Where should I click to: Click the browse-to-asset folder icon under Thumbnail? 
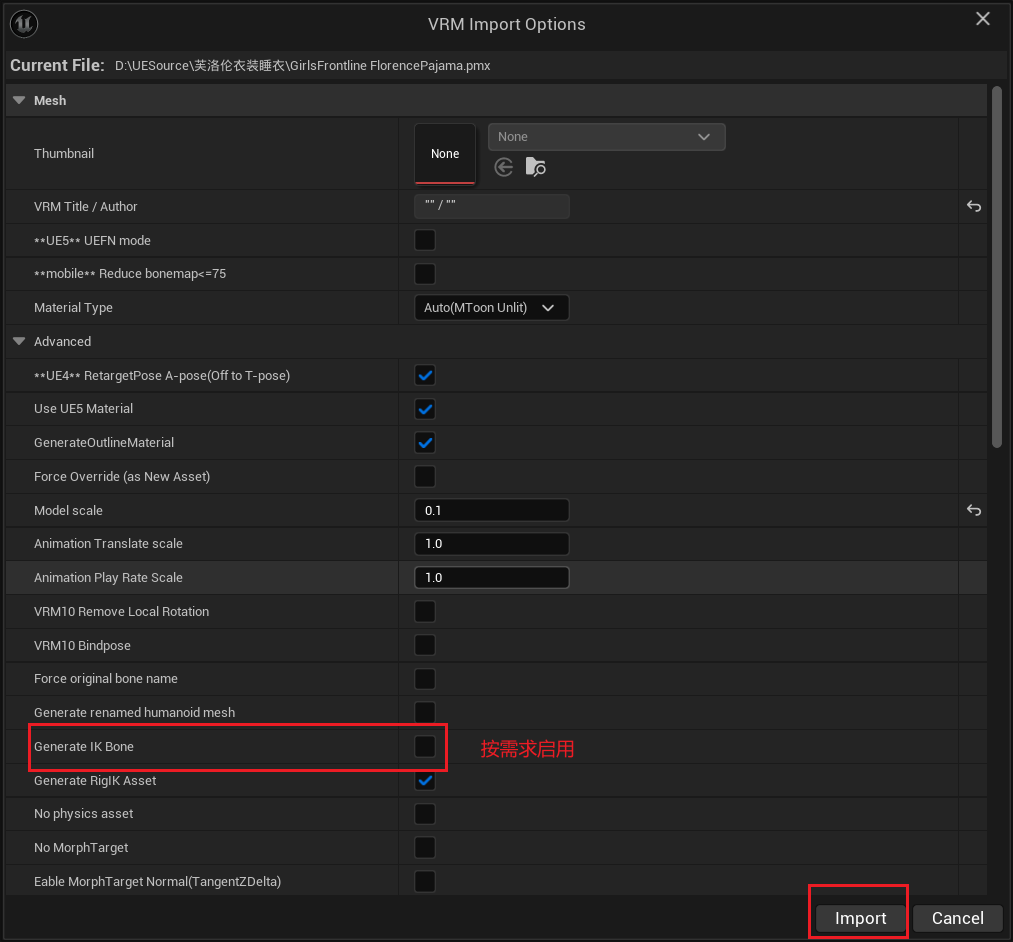click(x=536, y=167)
